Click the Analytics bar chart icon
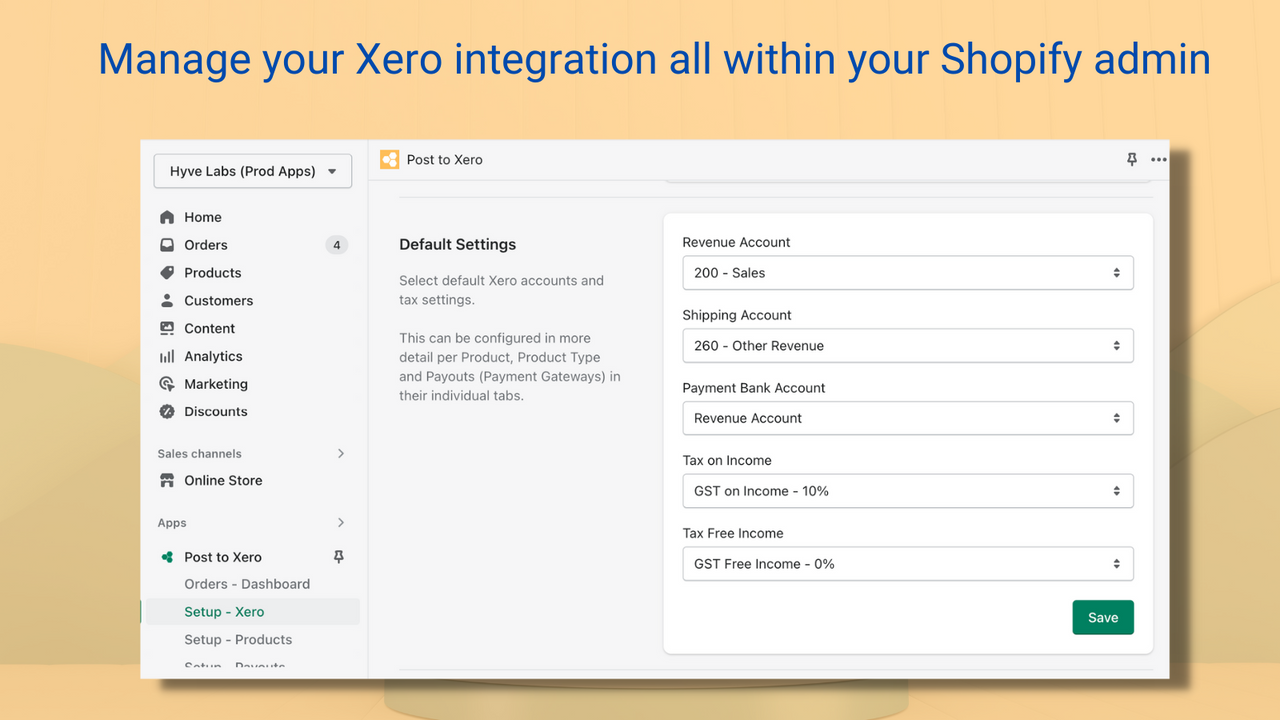 (x=167, y=356)
